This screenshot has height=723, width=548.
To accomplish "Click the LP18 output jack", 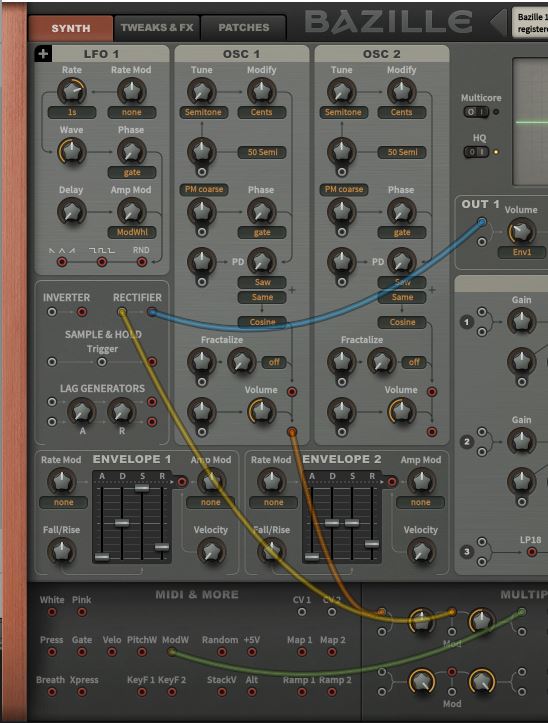I will click(x=532, y=552).
